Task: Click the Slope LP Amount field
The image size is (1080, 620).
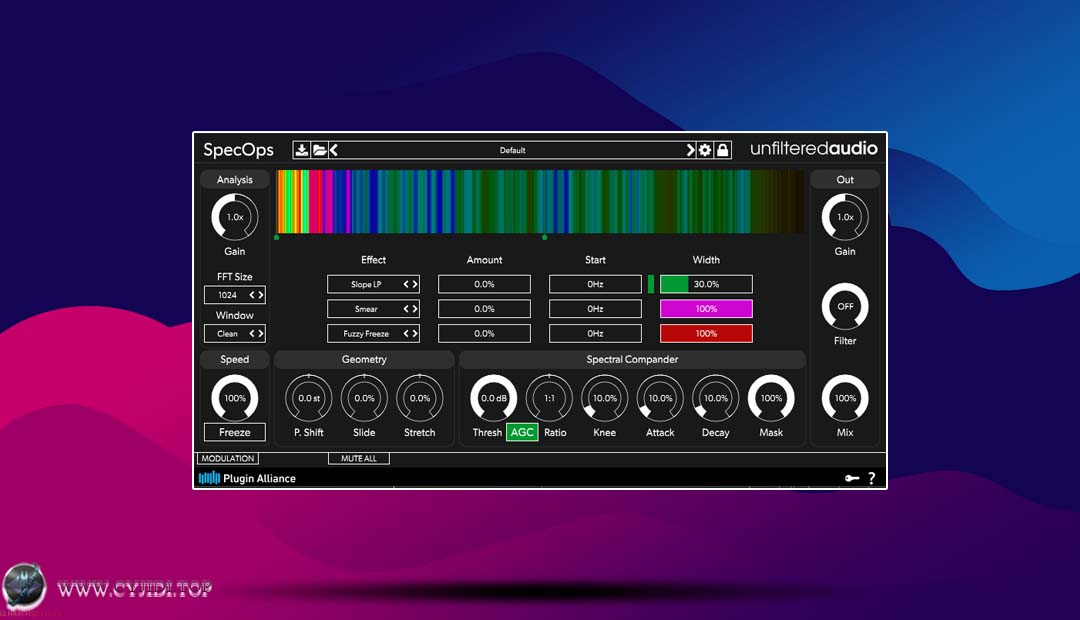Action: pos(484,284)
